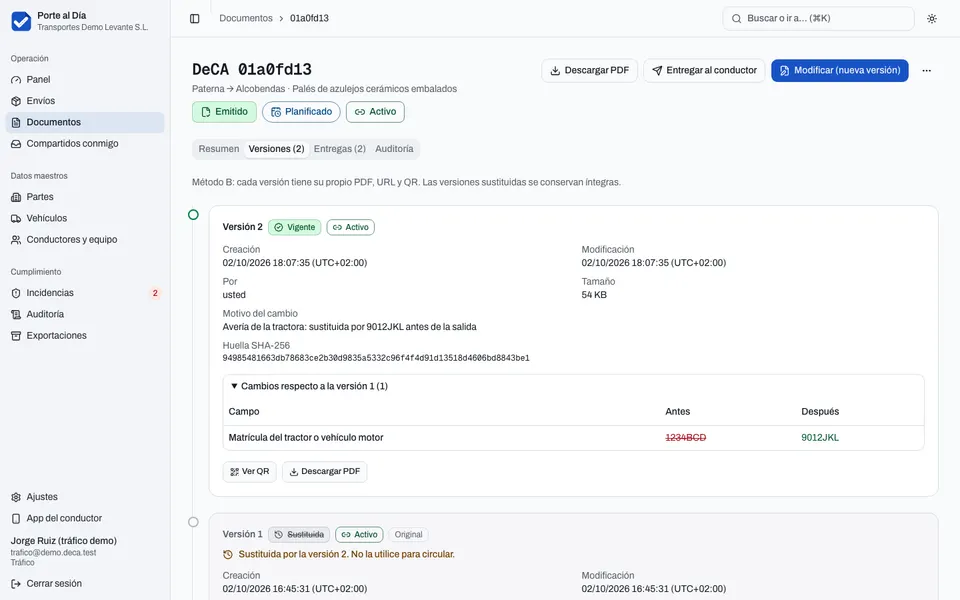Click Ver QR for Versión 2
This screenshot has height=600, width=960.
pyautogui.click(x=250, y=472)
